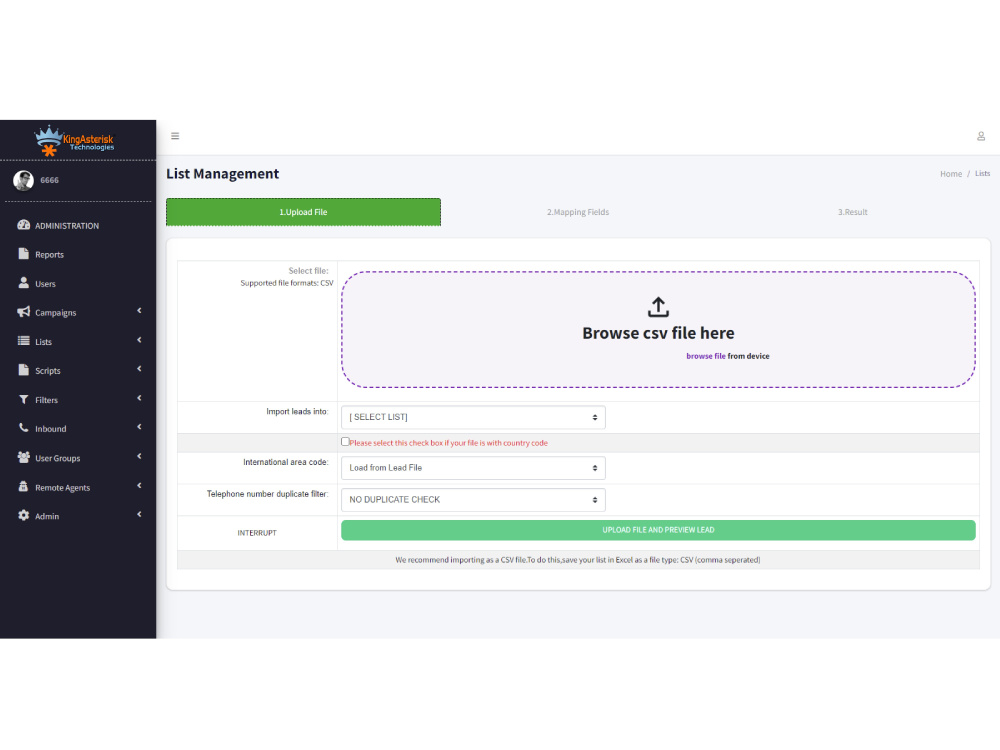Open user profile icon at top right
The height and width of the screenshot is (750, 1000).
pos(981,136)
